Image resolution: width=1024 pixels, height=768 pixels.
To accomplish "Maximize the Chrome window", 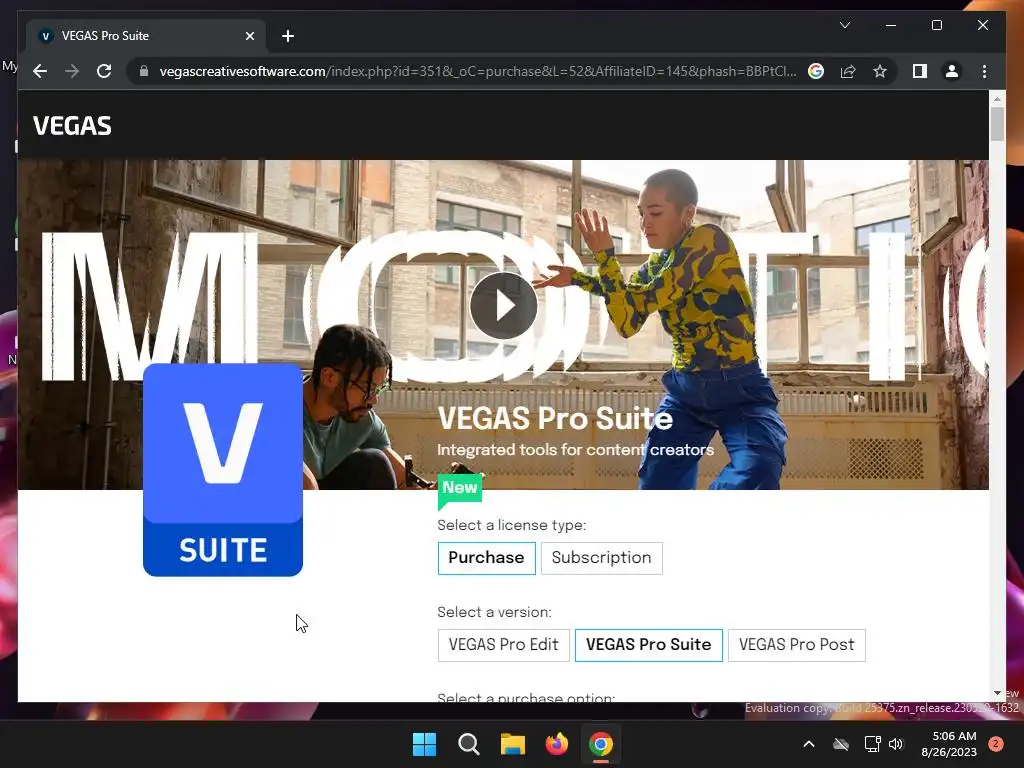I will coord(936,25).
